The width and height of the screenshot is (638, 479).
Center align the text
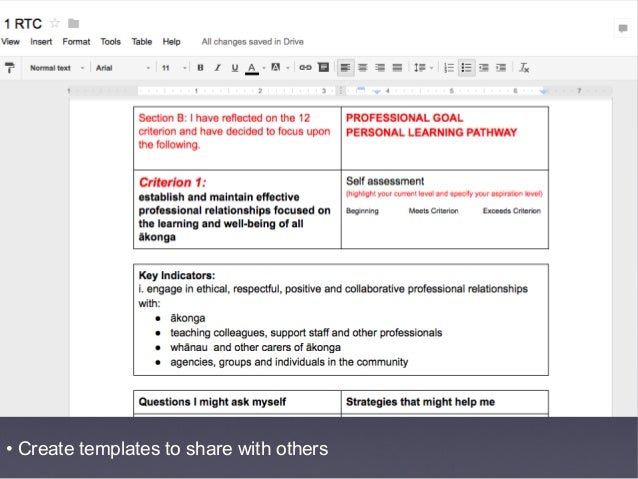(363, 68)
